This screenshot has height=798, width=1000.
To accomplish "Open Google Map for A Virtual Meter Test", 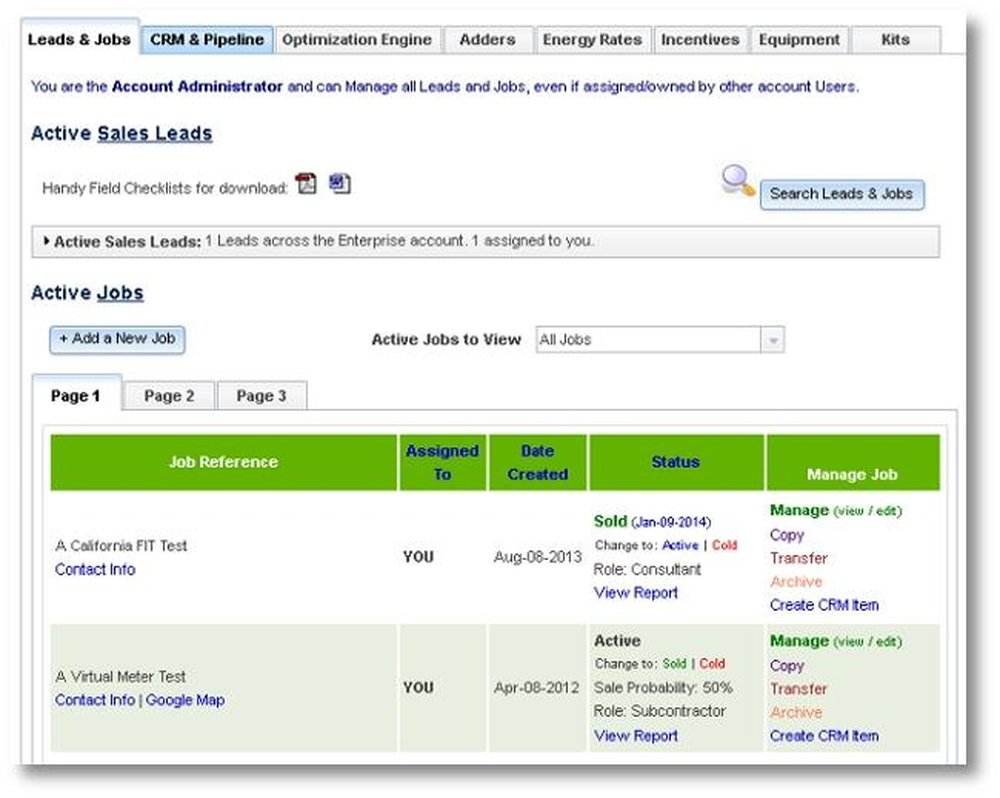I will pyautogui.click(x=185, y=700).
